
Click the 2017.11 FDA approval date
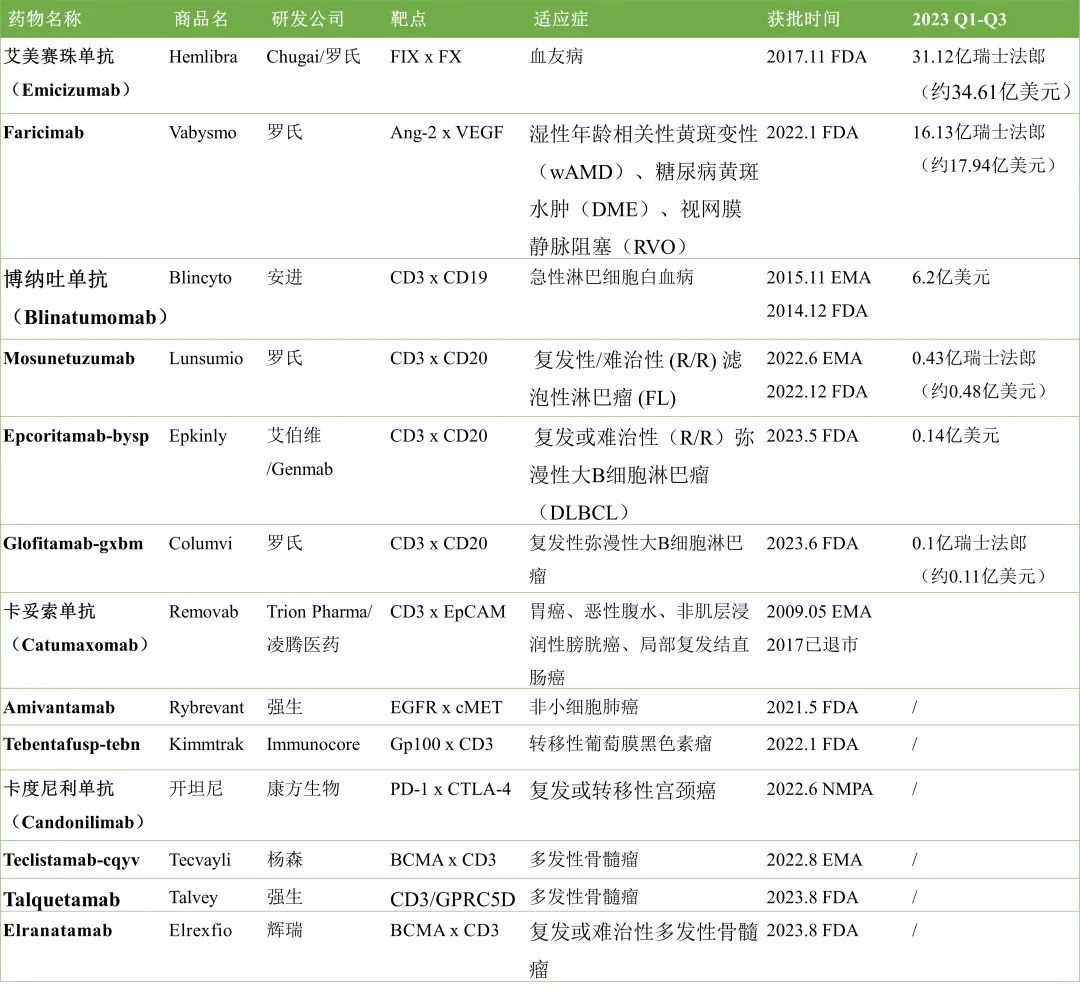coord(817,56)
